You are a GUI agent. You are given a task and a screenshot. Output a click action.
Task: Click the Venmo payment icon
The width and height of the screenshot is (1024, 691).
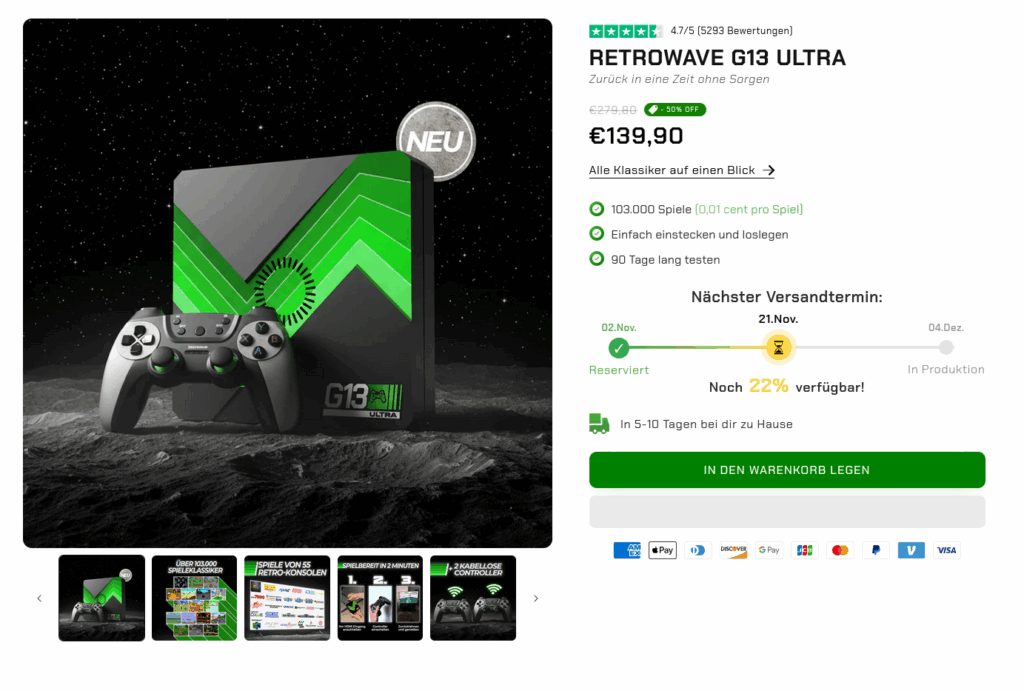point(911,551)
